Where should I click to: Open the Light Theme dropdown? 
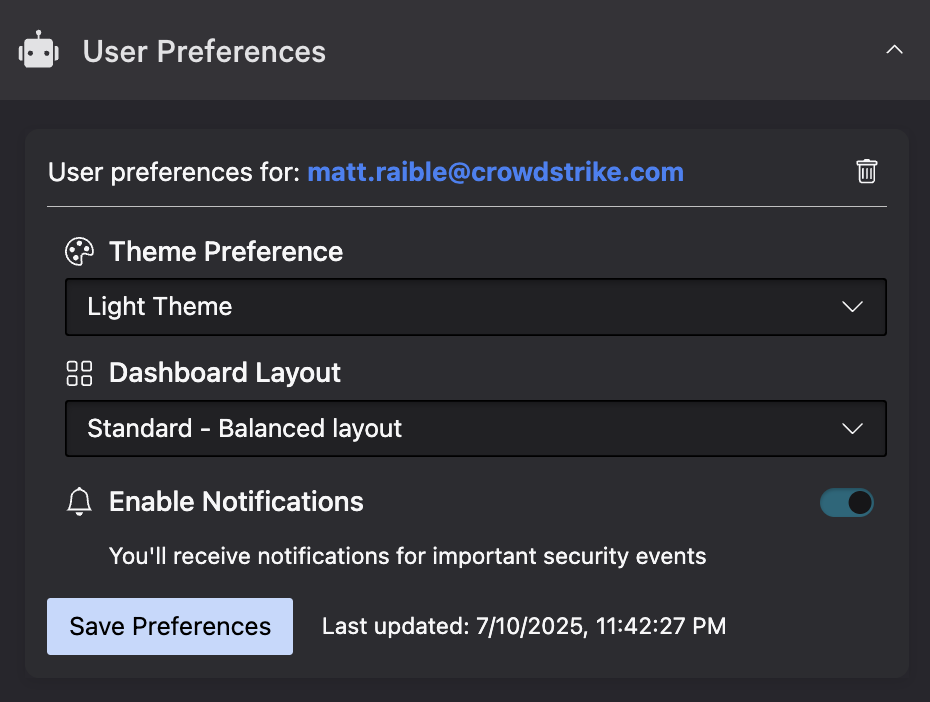point(476,307)
